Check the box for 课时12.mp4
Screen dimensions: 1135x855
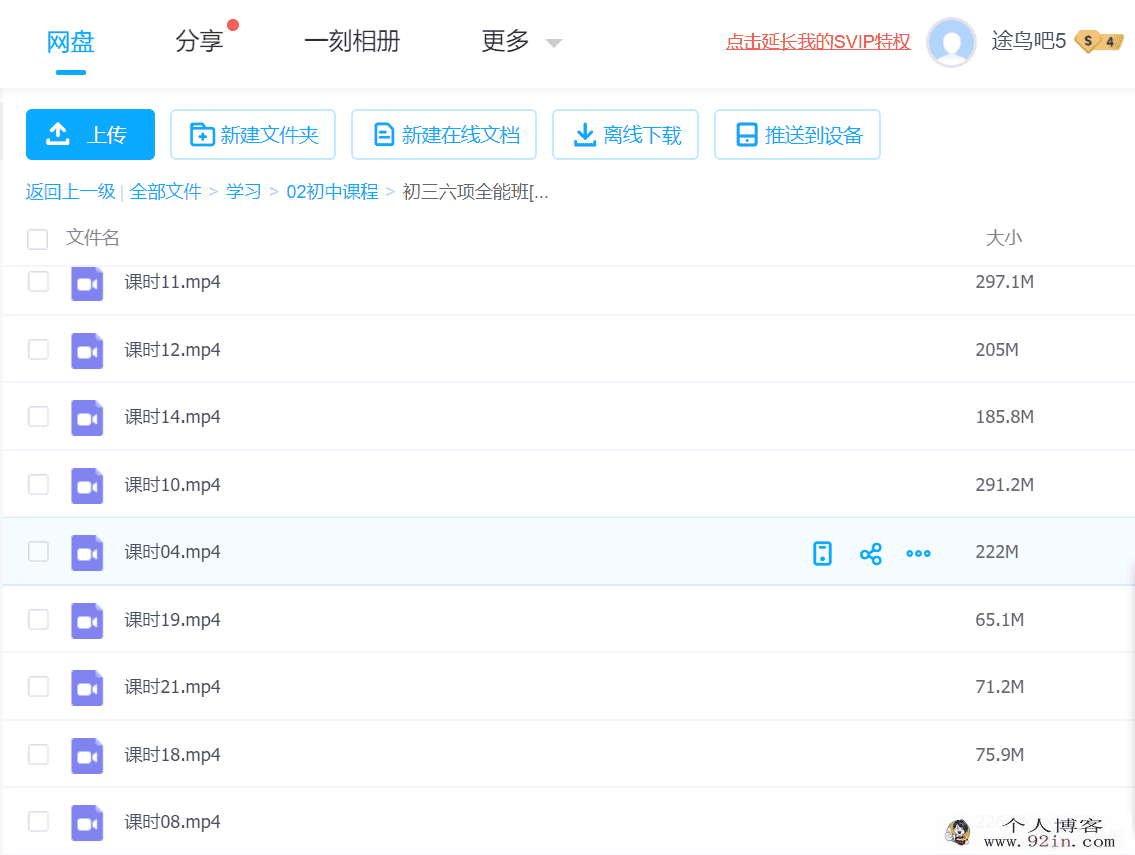[x=38, y=350]
